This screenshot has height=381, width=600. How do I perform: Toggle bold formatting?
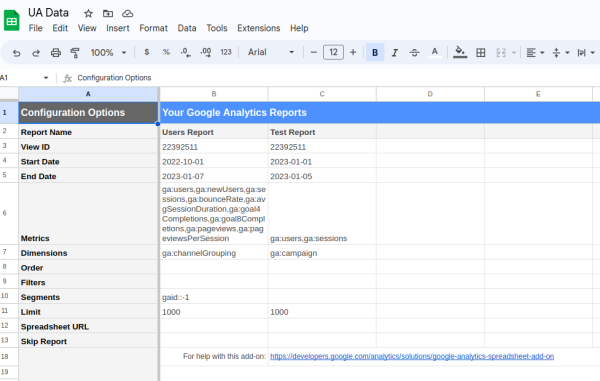click(x=375, y=52)
